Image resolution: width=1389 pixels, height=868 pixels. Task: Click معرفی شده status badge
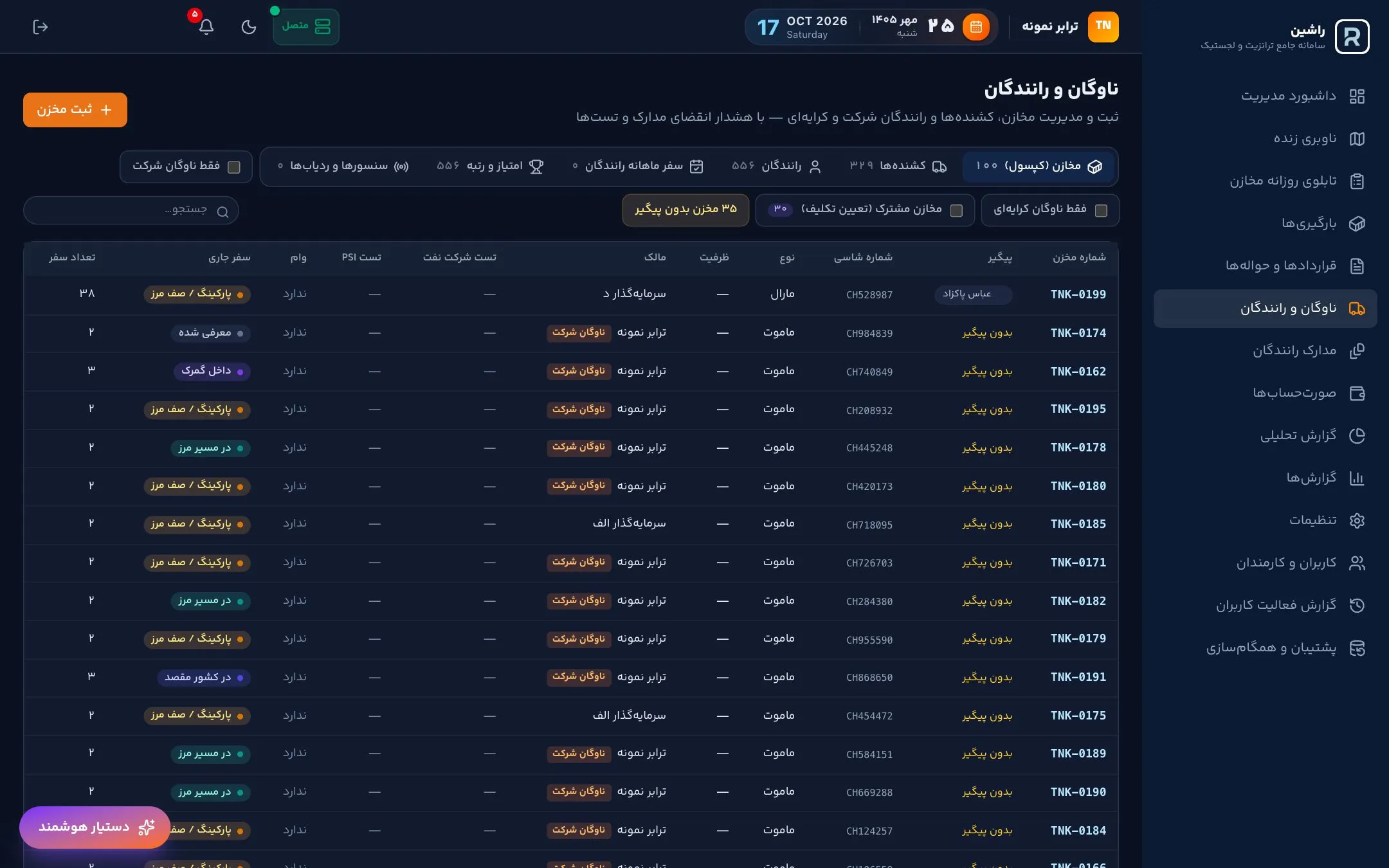(210, 333)
